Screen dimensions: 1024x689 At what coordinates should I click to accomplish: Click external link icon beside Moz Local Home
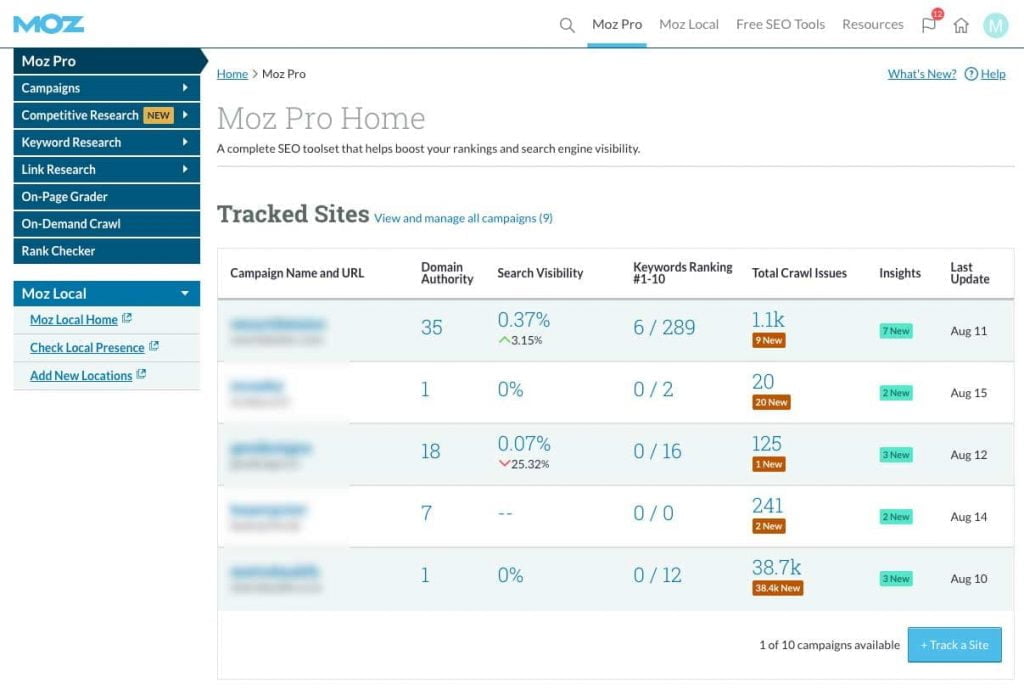click(x=127, y=318)
